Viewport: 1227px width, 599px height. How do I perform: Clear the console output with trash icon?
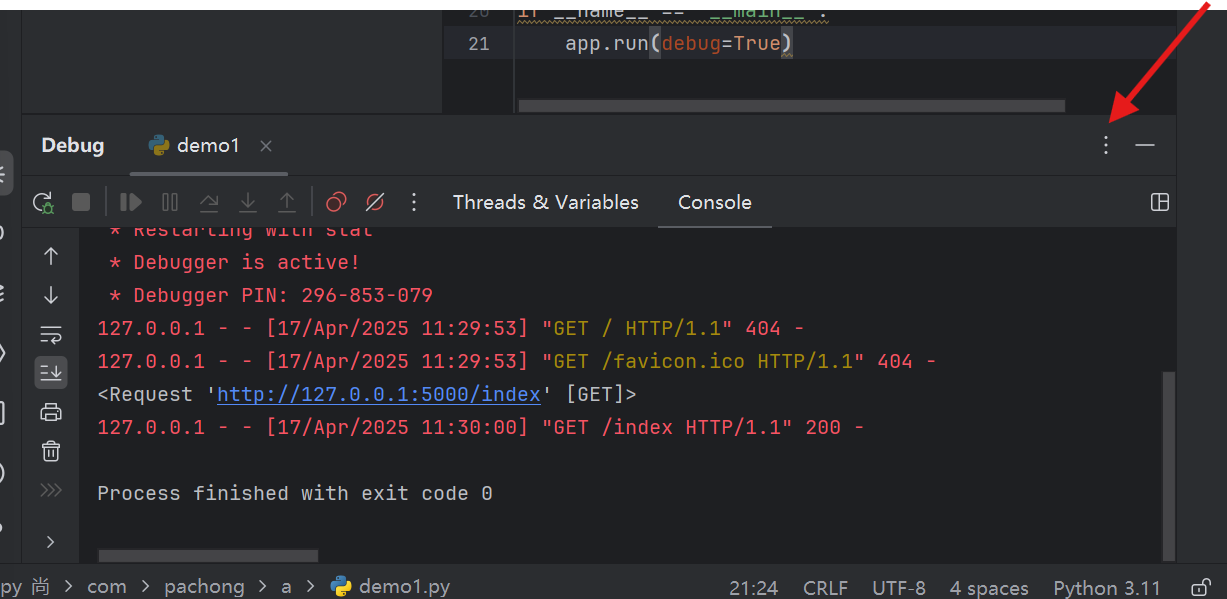(50, 451)
